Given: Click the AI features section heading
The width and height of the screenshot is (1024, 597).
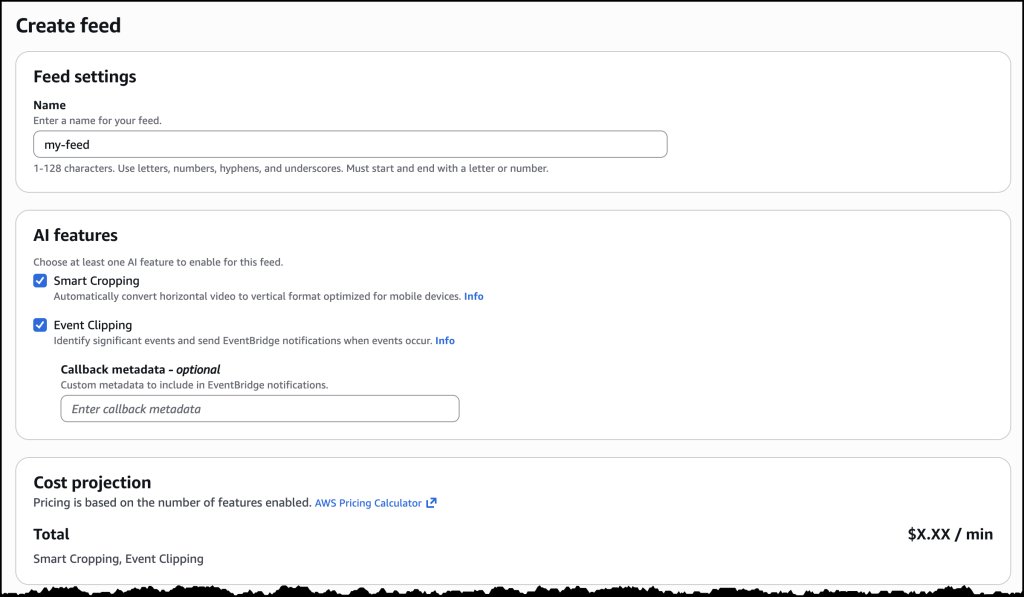Looking at the screenshot, I should pyautogui.click(x=74, y=235).
